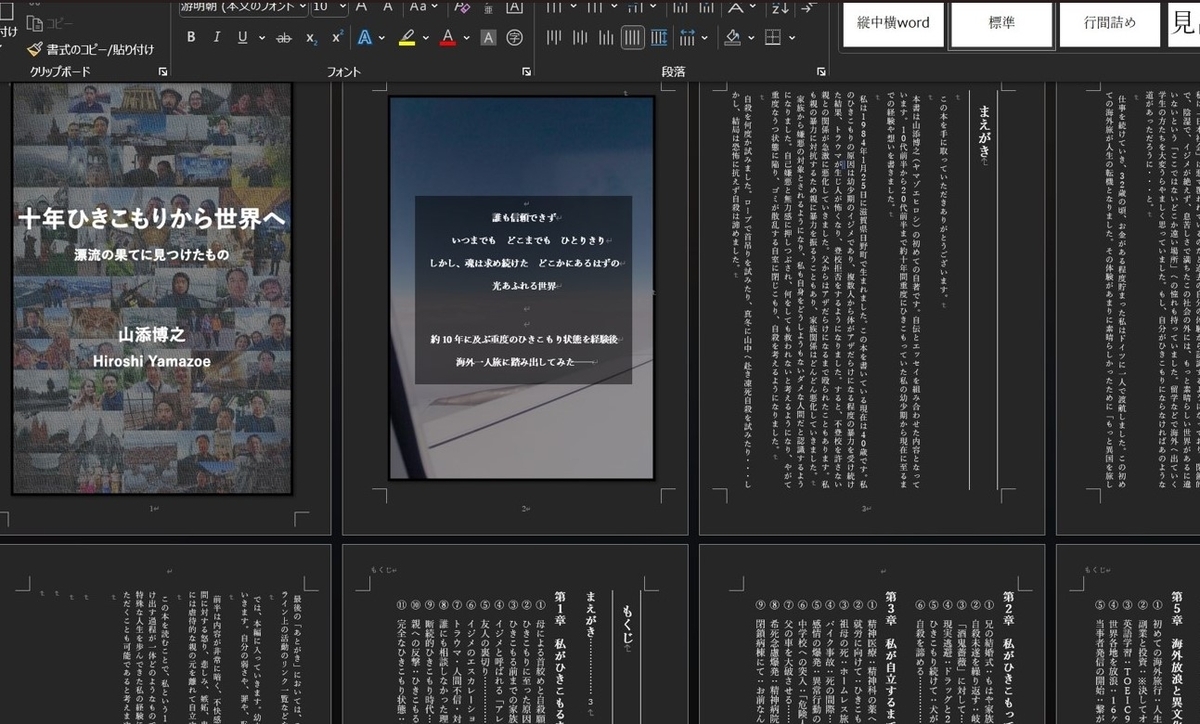Expand the Borders dropdown arrow

pyautogui.click(x=791, y=38)
